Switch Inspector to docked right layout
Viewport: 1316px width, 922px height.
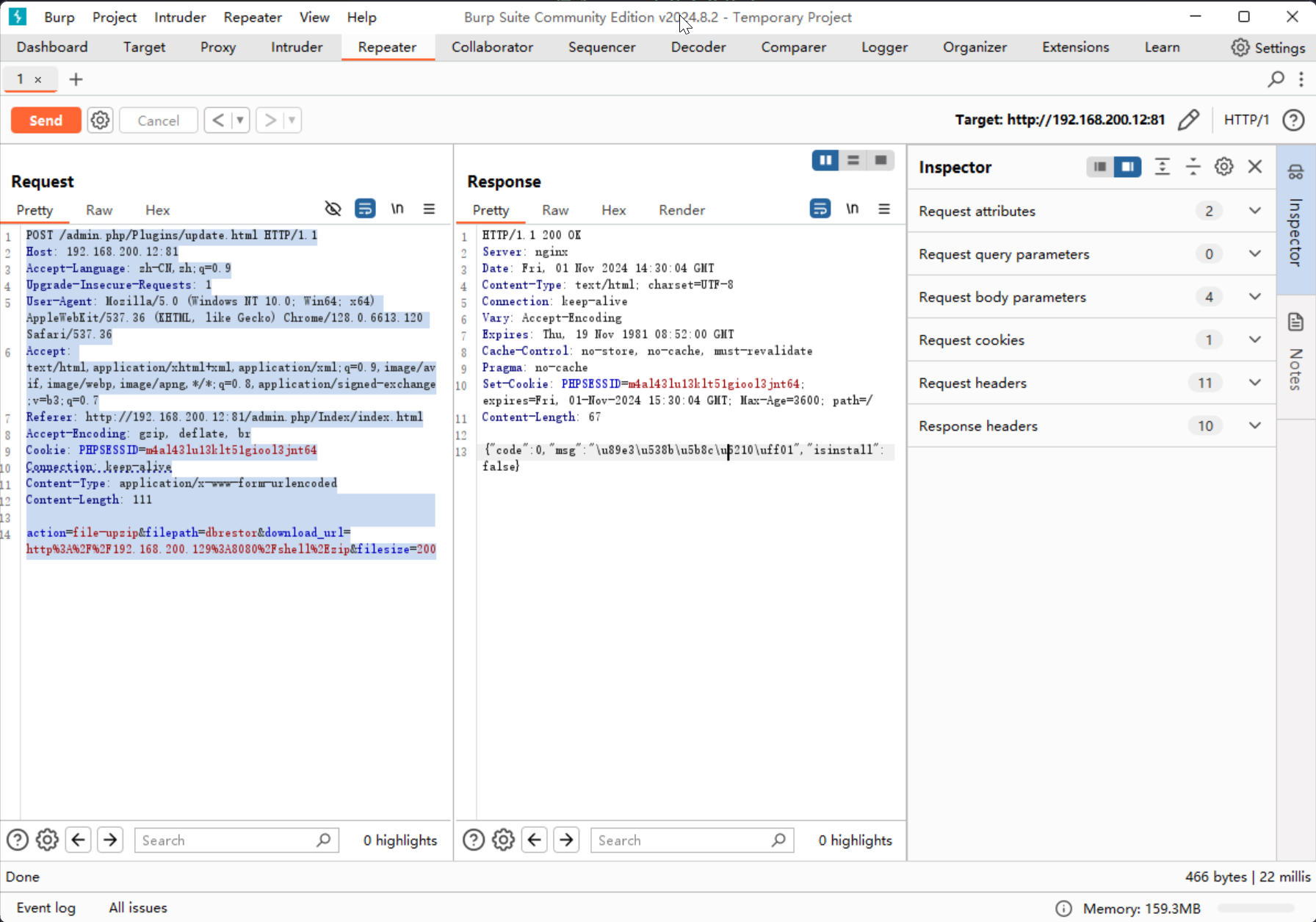[x=1127, y=167]
